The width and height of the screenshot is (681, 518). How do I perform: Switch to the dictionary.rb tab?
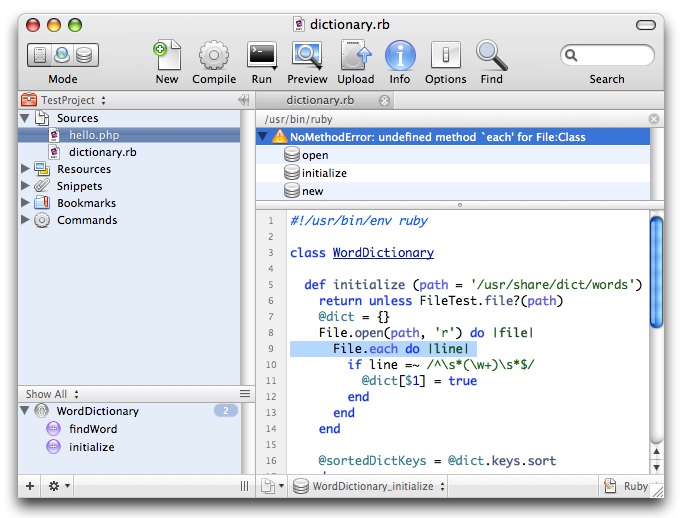point(320,100)
